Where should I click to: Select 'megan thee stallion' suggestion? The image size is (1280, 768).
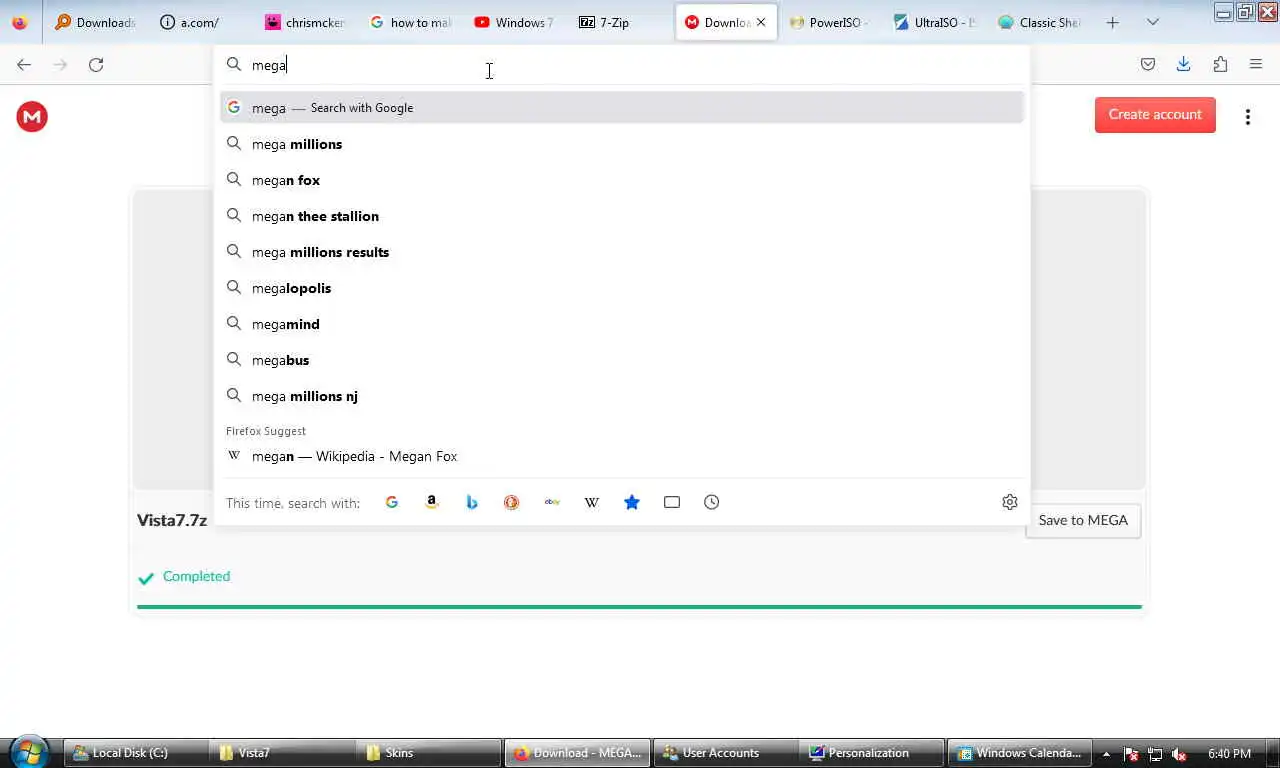[622, 216]
